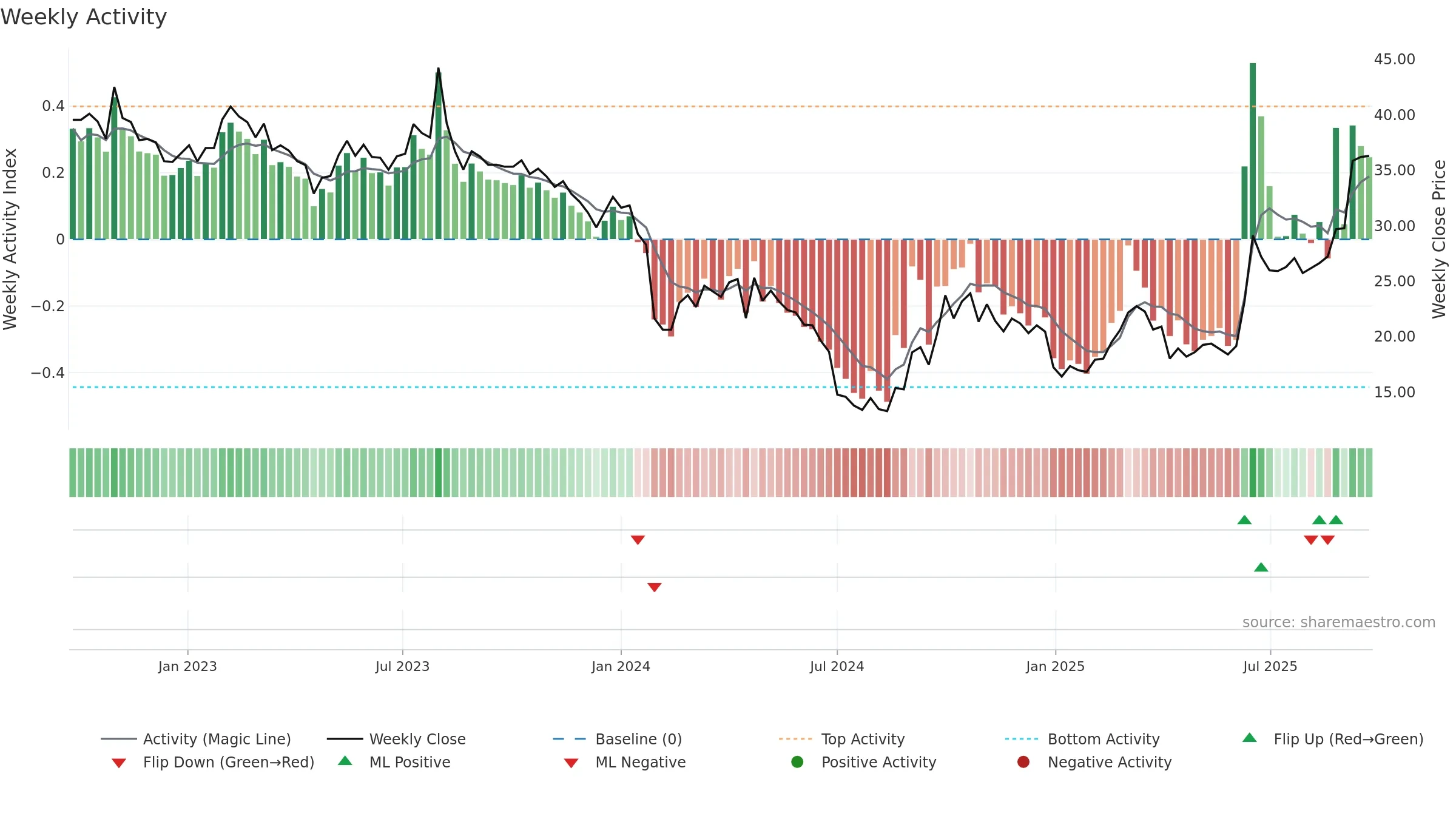Viewport: 1456px width, 819px height.
Task: Click the −0.4 activity index tick label
Action: [x=47, y=372]
